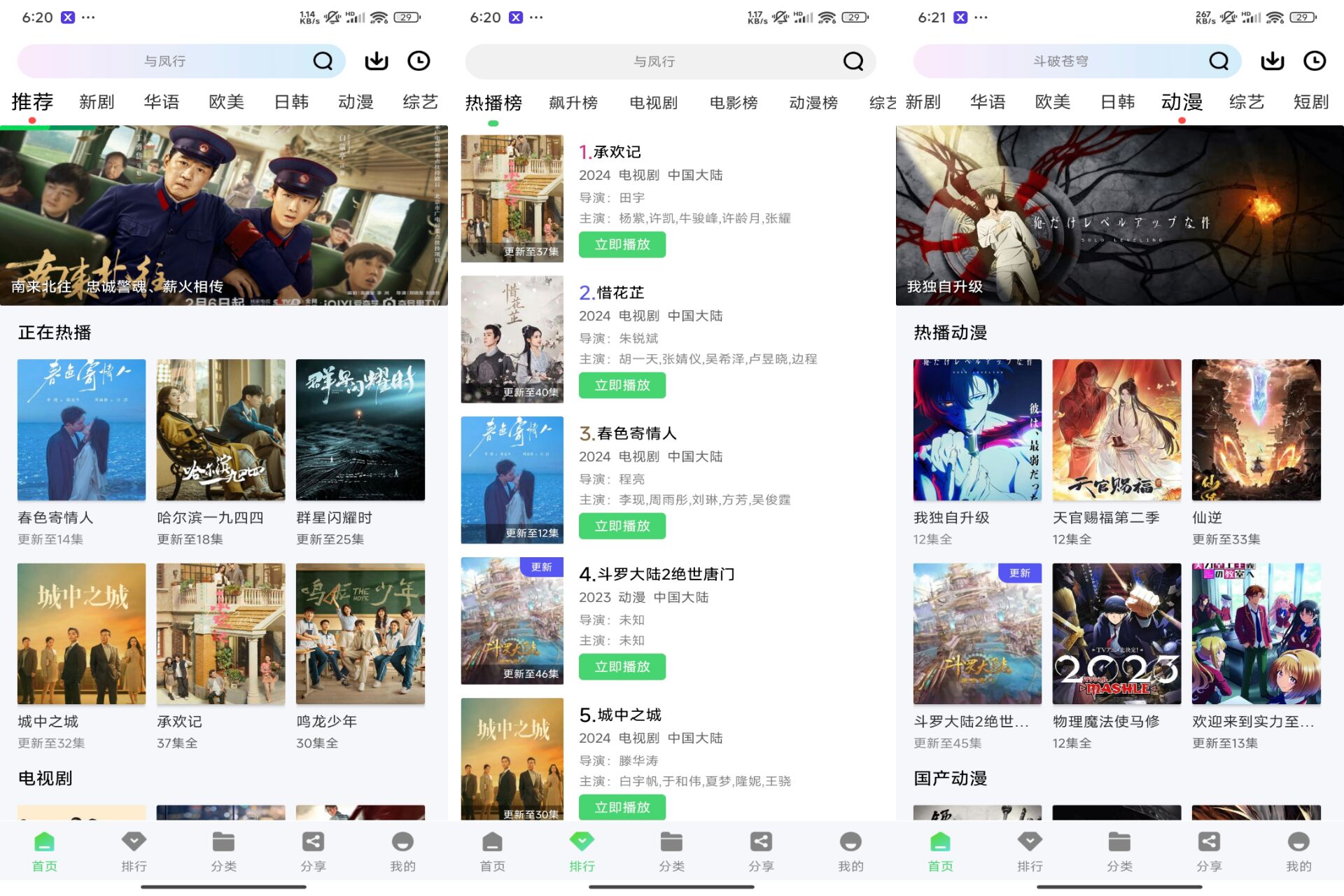Image resolution: width=1344 pixels, height=896 pixels.
Task: Tap history clock icon in third screen header
Action: point(1315,61)
